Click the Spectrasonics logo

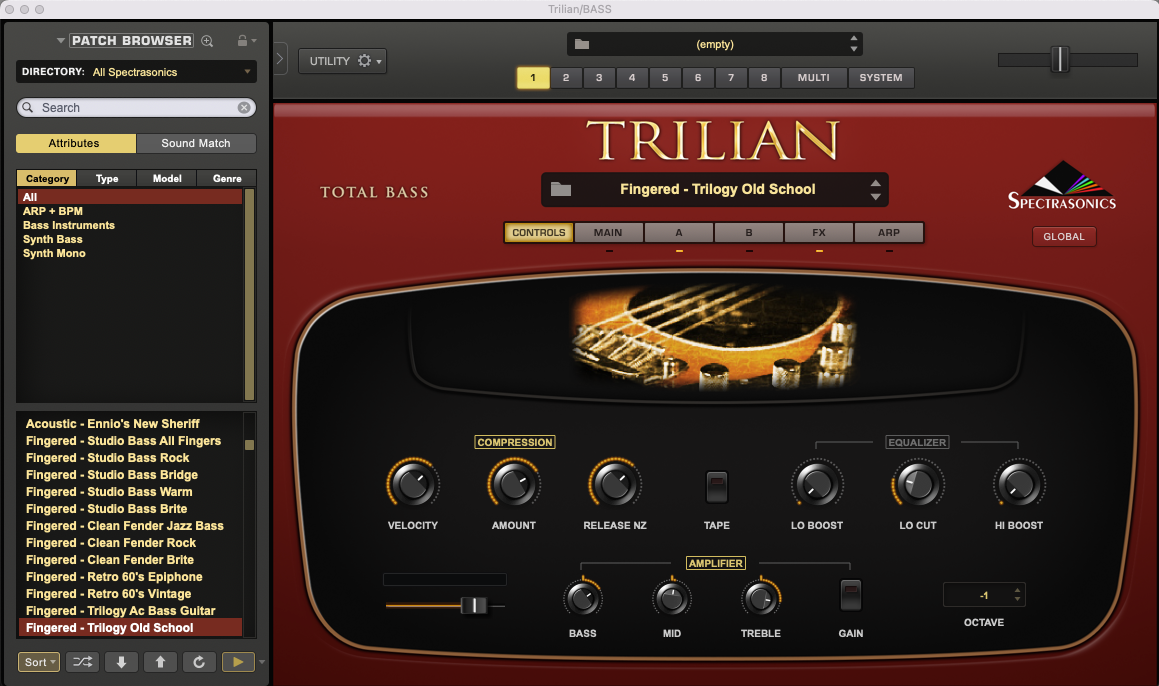[x=1062, y=186]
